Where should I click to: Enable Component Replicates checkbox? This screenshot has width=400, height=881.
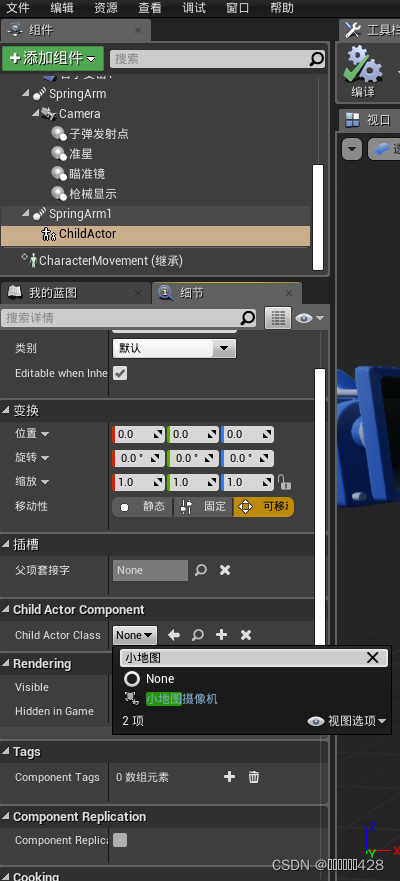coord(120,840)
